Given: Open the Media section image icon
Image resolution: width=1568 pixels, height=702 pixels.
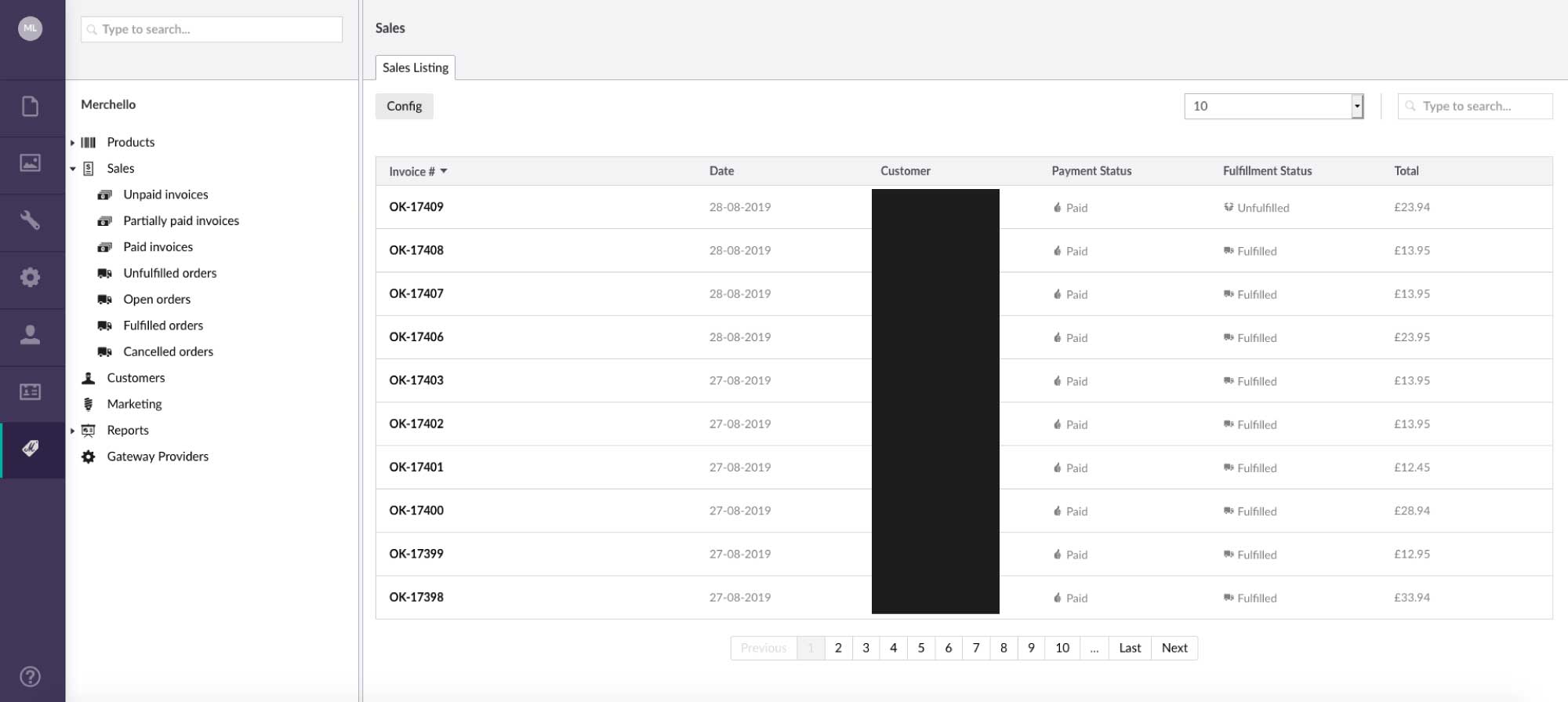Looking at the screenshot, I should click(x=31, y=163).
